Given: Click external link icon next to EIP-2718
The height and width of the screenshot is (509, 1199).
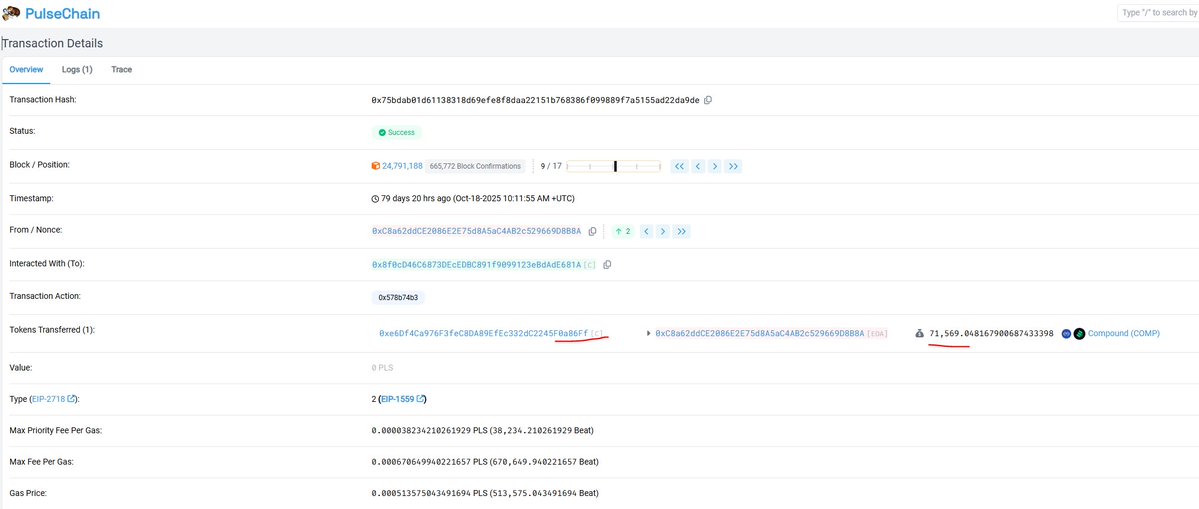Looking at the screenshot, I should coord(71,399).
